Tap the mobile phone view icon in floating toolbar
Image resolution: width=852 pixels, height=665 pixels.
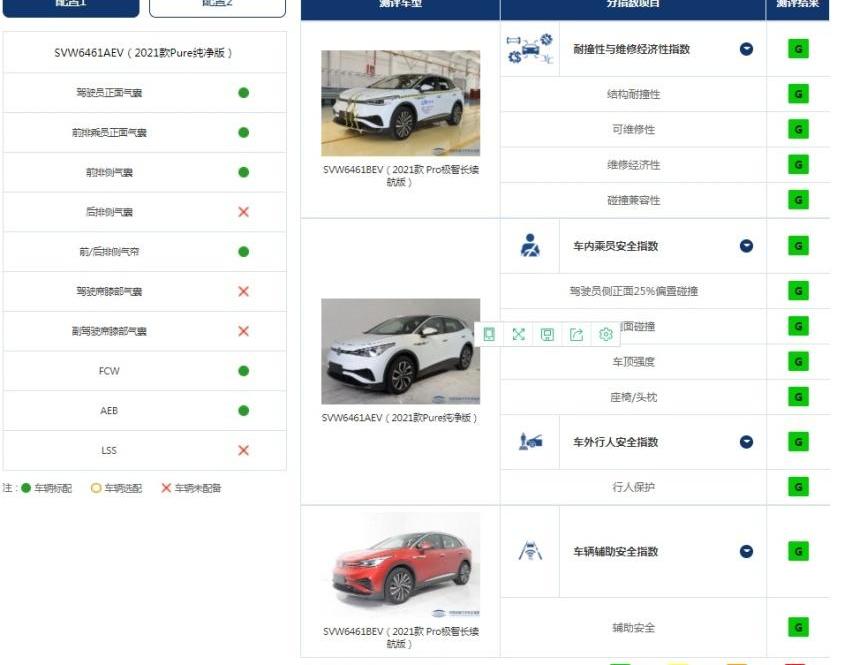click(x=489, y=334)
